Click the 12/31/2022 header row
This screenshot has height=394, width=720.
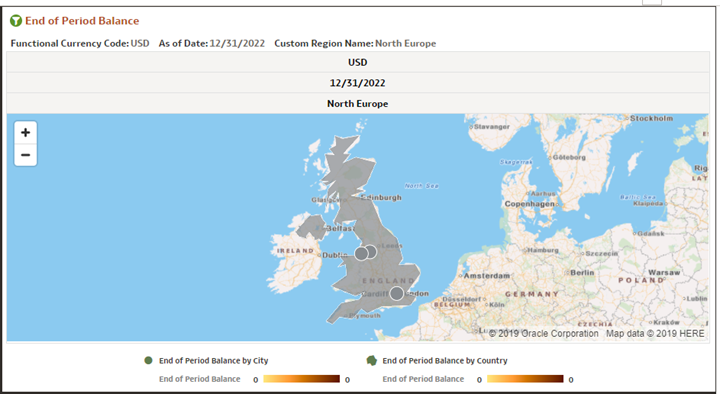click(358, 83)
